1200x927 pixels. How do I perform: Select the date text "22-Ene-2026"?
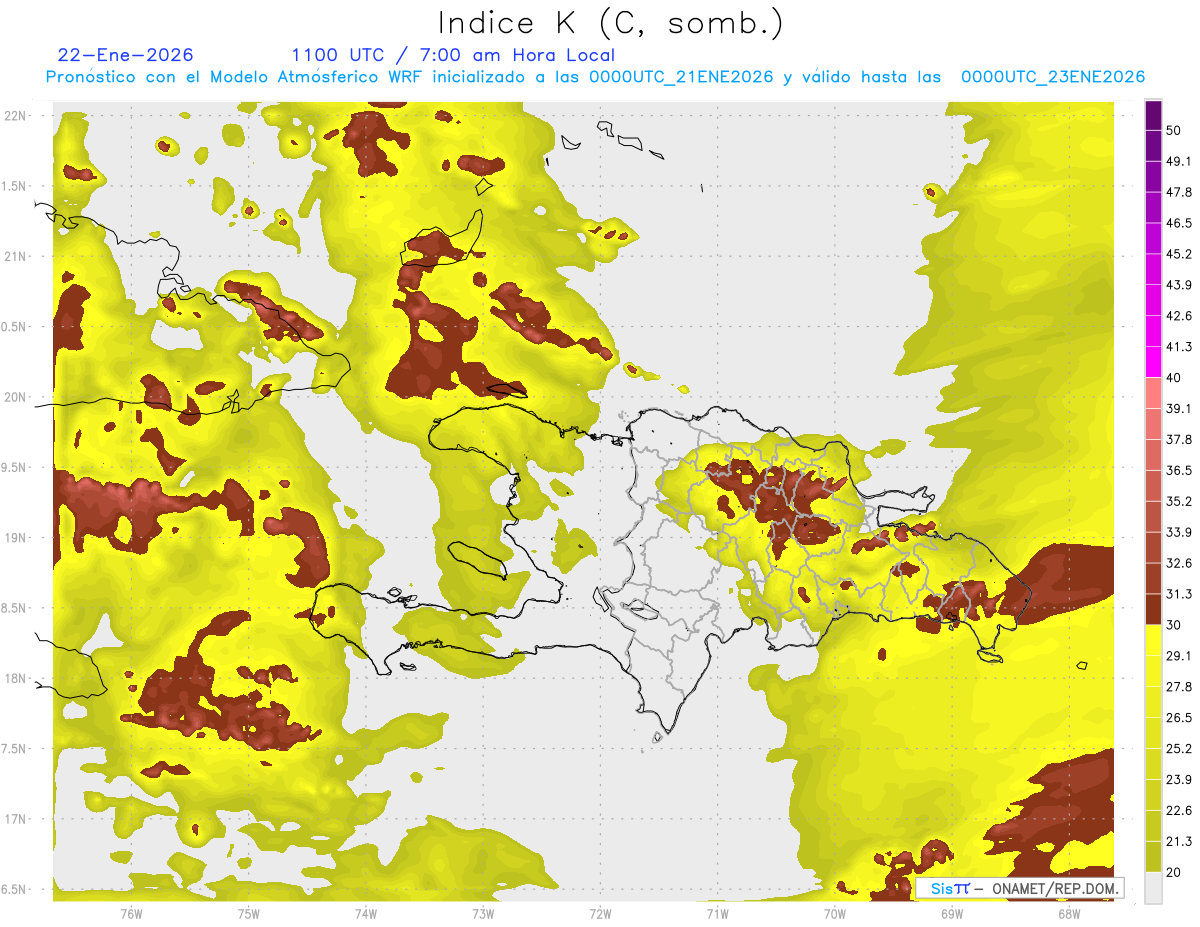click(x=126, y=55)
